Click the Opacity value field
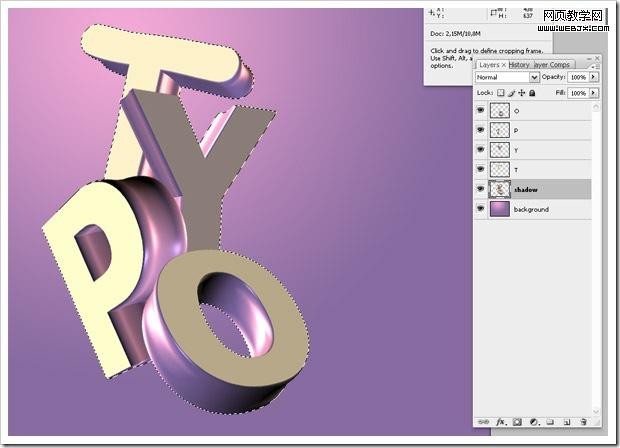Screen dimensions: 620x448 578,77
